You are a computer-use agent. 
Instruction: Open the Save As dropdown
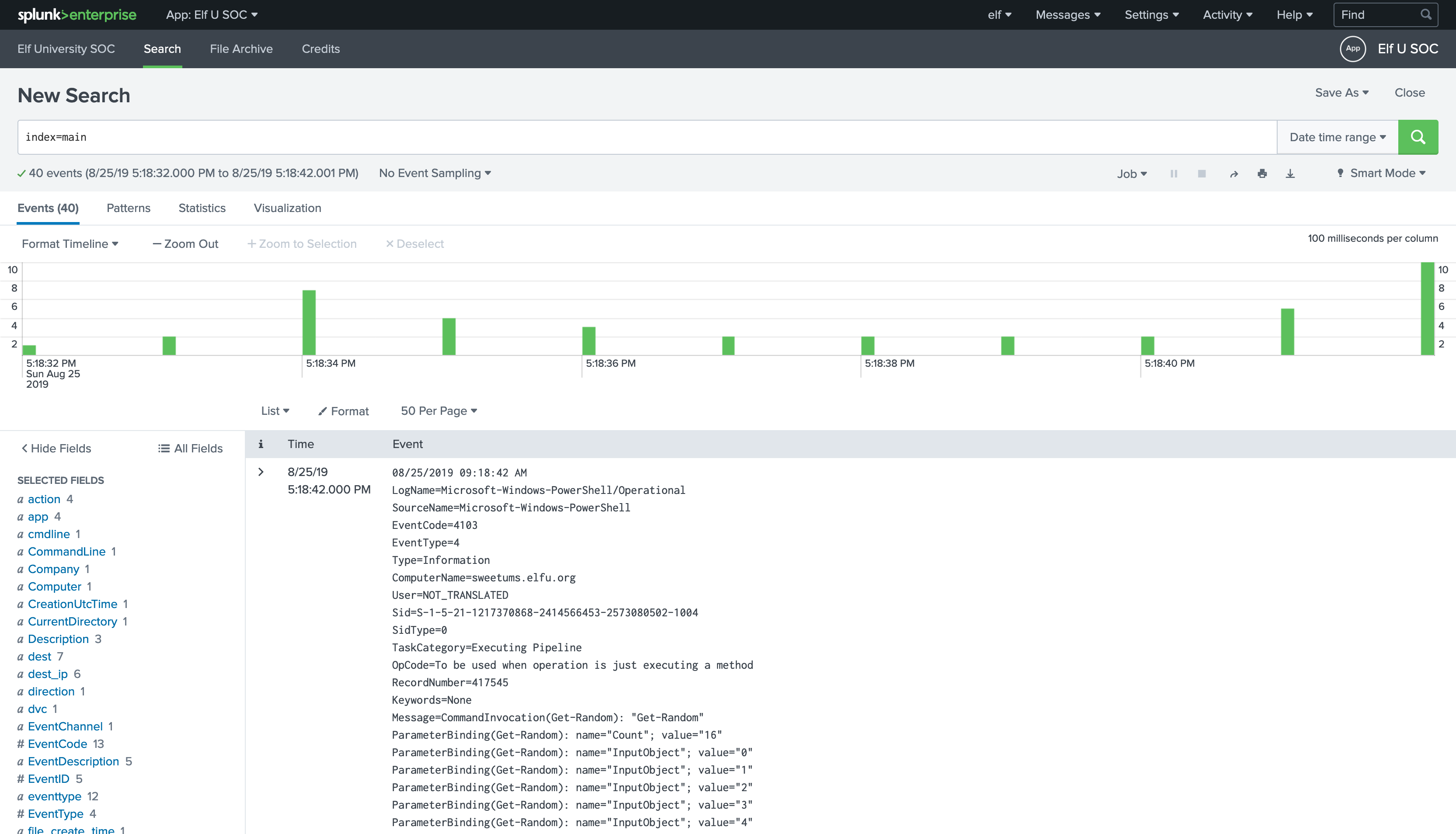point(1341,93)
